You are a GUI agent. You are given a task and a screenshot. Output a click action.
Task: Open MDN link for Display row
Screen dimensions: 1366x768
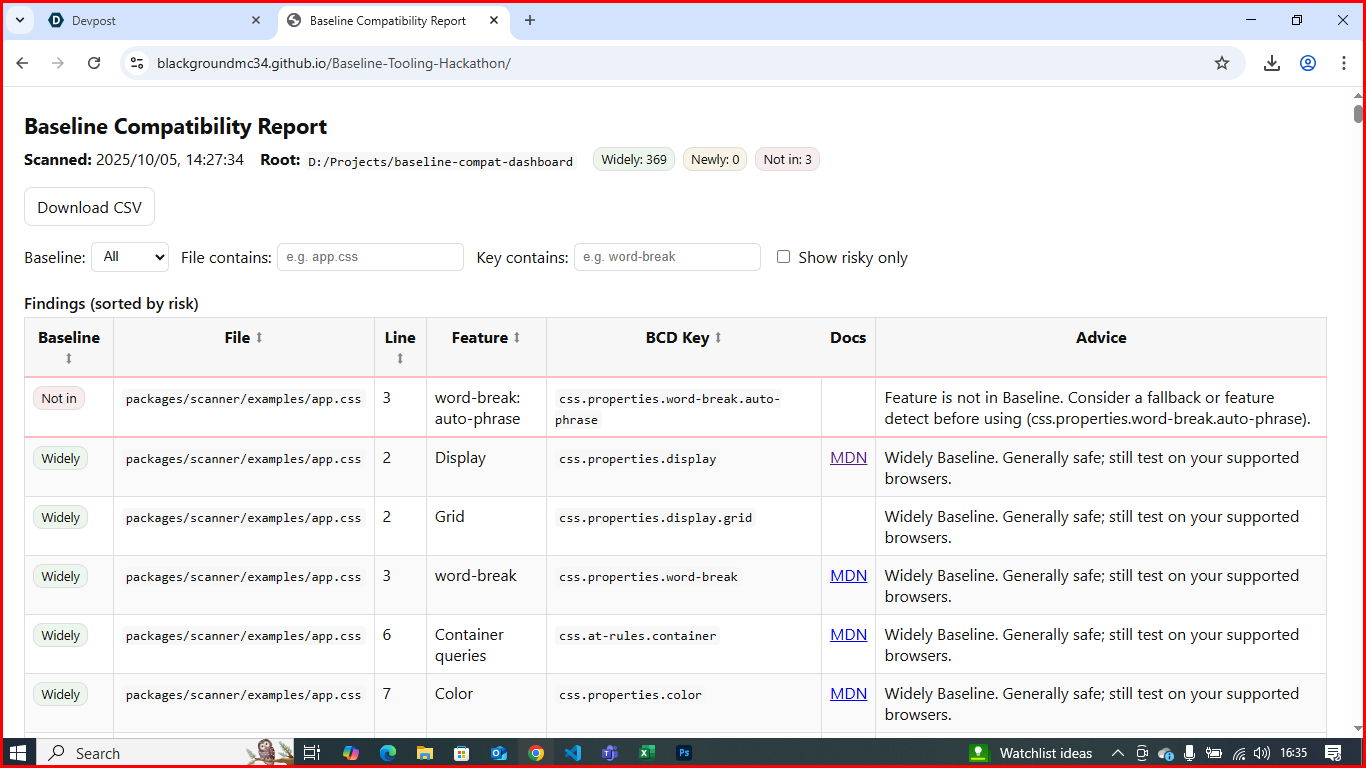[848, 458]
